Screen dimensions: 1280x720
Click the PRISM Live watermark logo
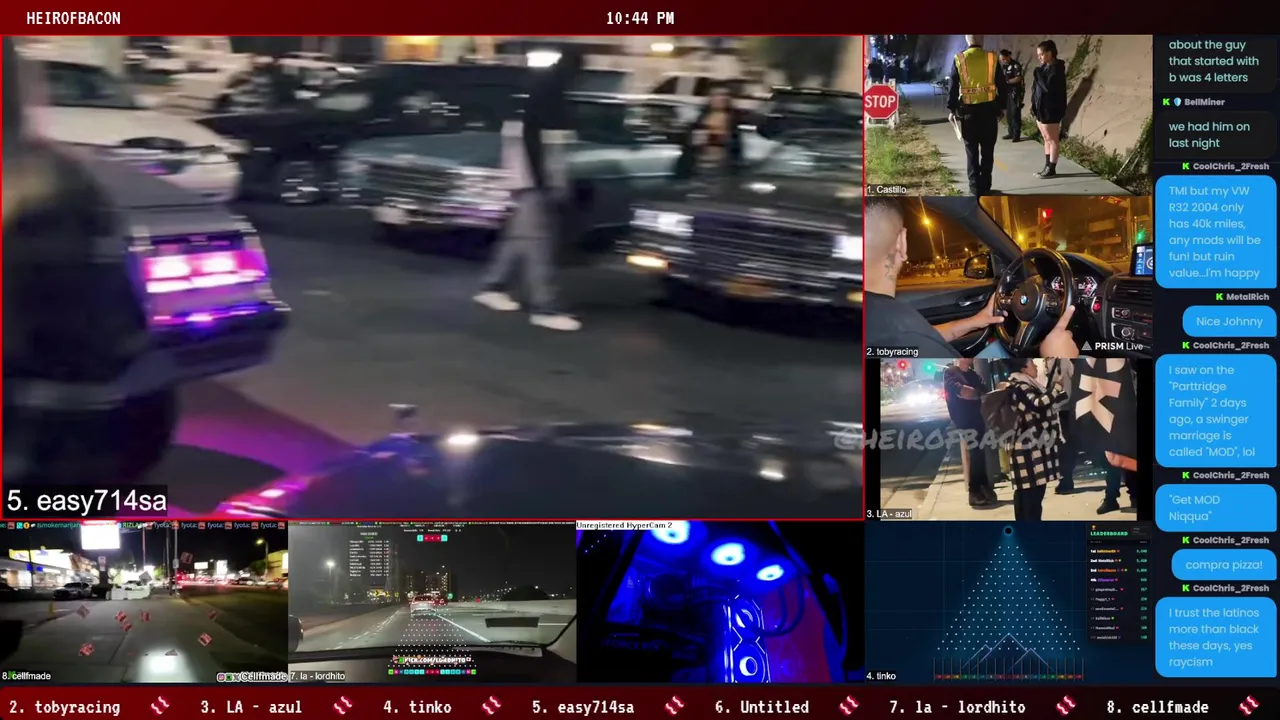1110,346
